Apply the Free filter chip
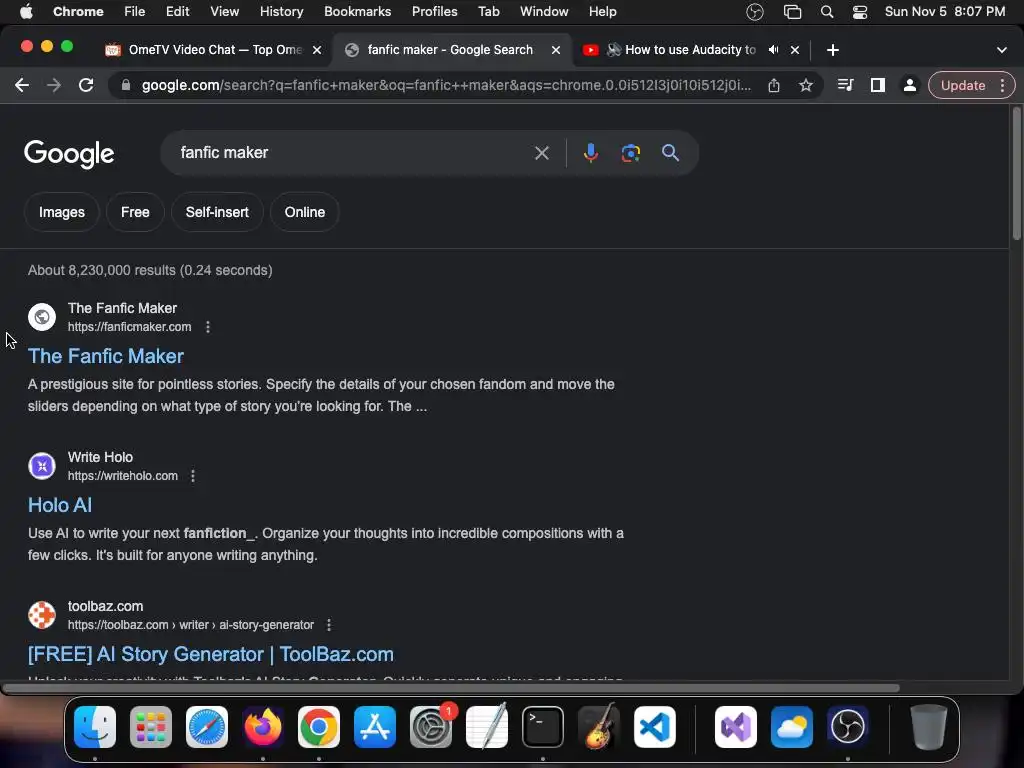This screenshot has height=768, width=1024. coord(135,212)
